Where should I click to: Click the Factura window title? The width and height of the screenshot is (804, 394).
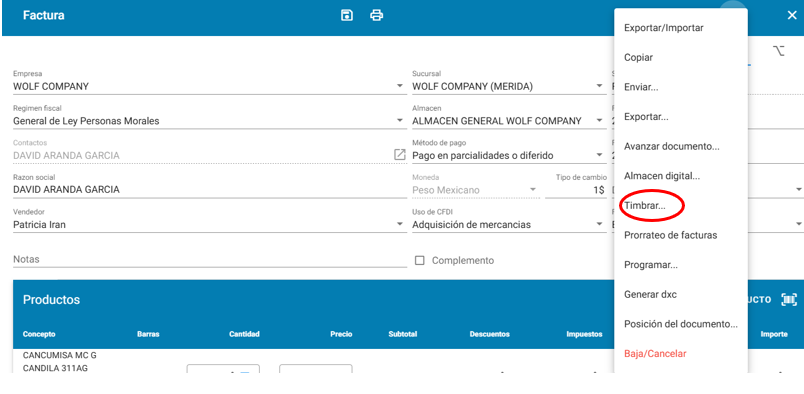[x=44, y=15]
